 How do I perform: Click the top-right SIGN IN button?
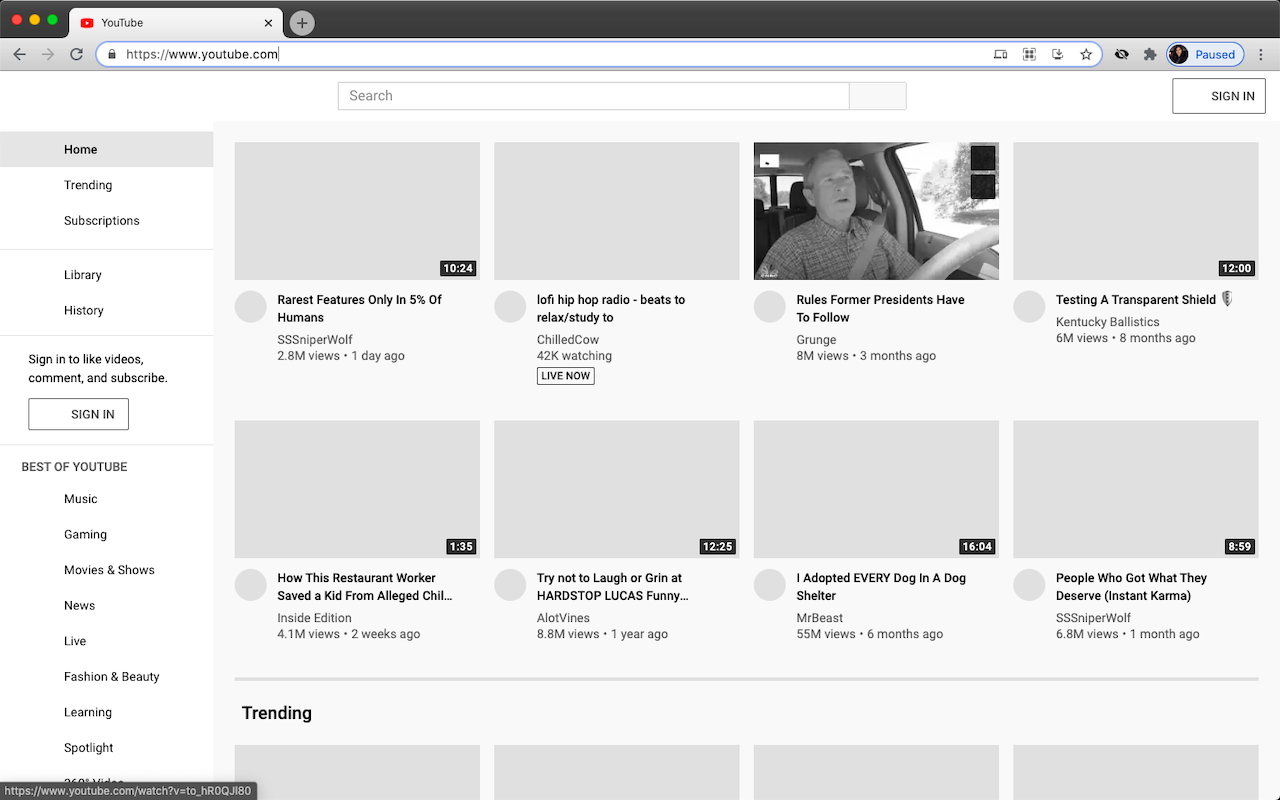click(x=1219, y=96)
